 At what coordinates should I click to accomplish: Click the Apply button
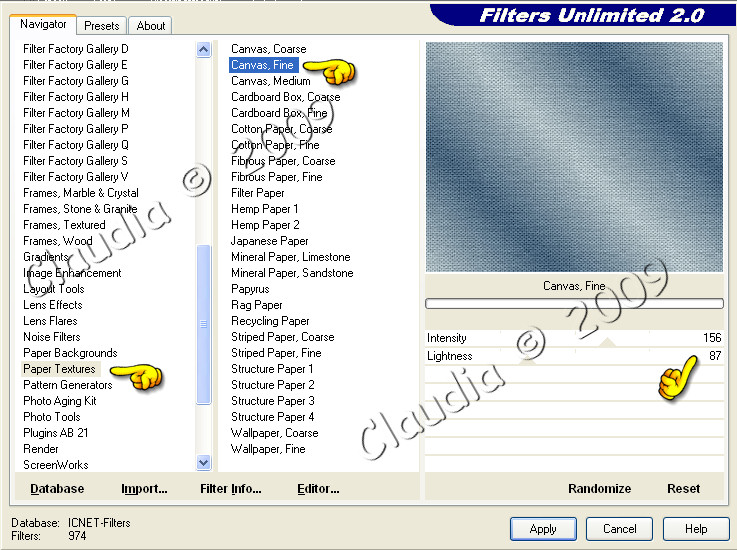point(543,529)
